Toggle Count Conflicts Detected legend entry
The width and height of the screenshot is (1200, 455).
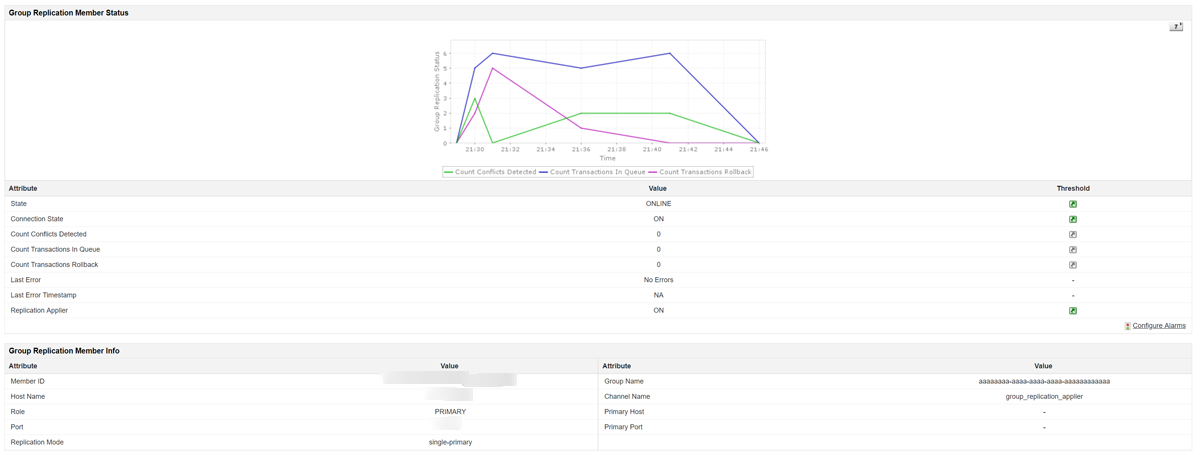(x=490, y=172)
